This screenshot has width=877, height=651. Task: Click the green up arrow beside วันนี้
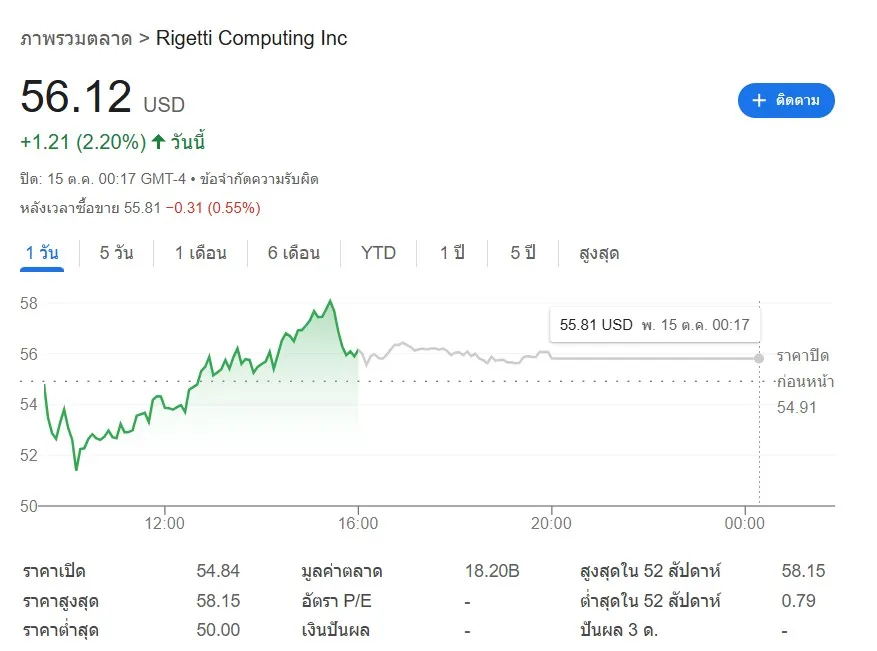[x=158, y=142]
